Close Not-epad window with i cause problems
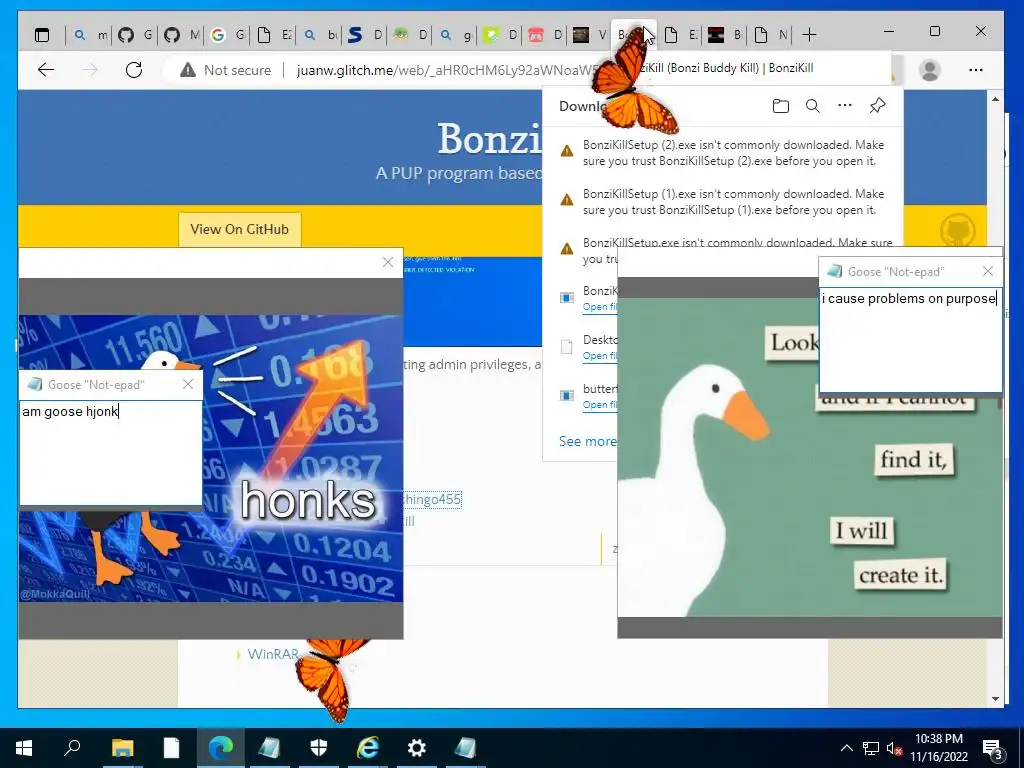 coord(987,271)
